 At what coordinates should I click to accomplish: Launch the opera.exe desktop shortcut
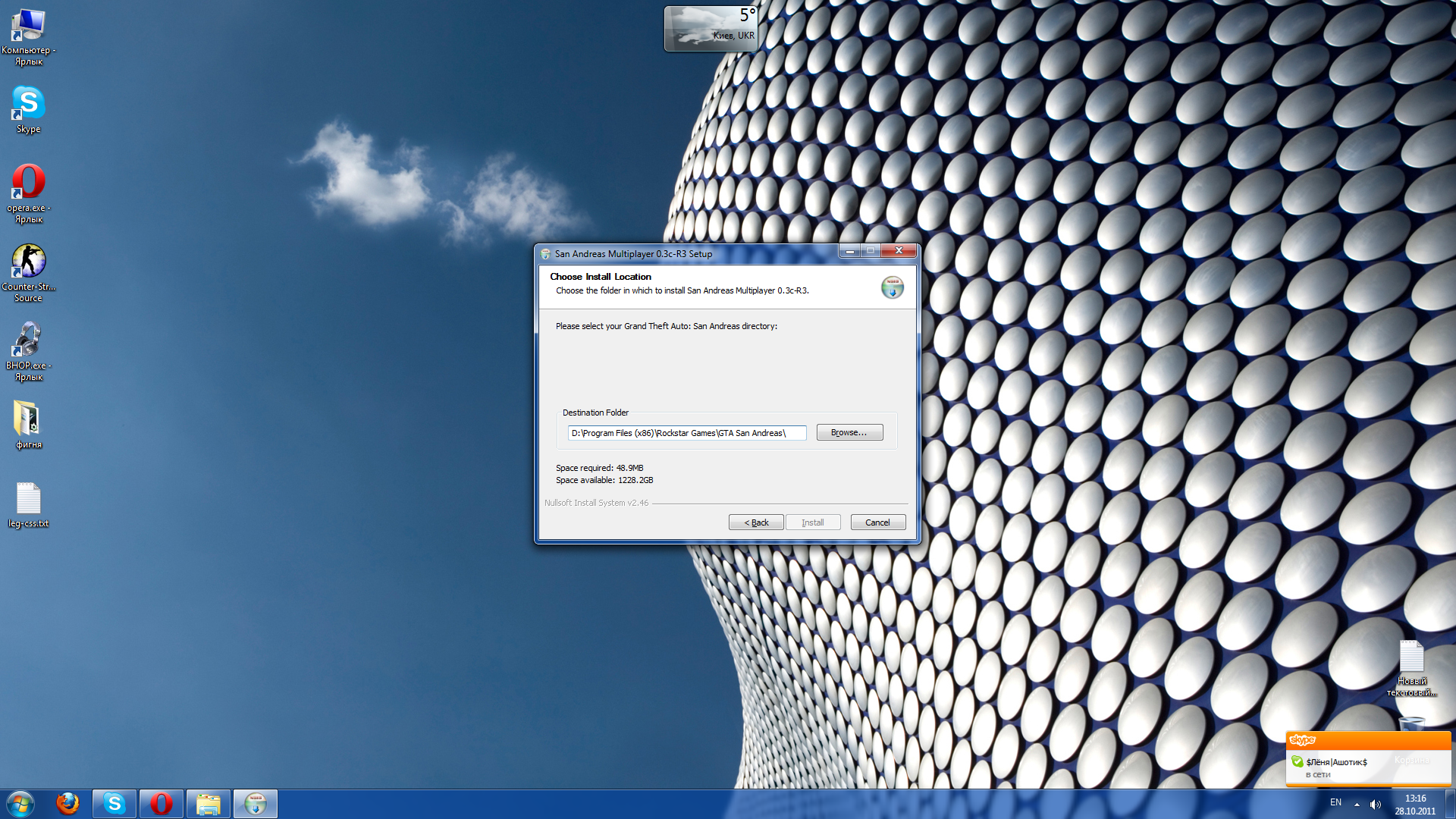pyautogui.click(x=29, y=183)
